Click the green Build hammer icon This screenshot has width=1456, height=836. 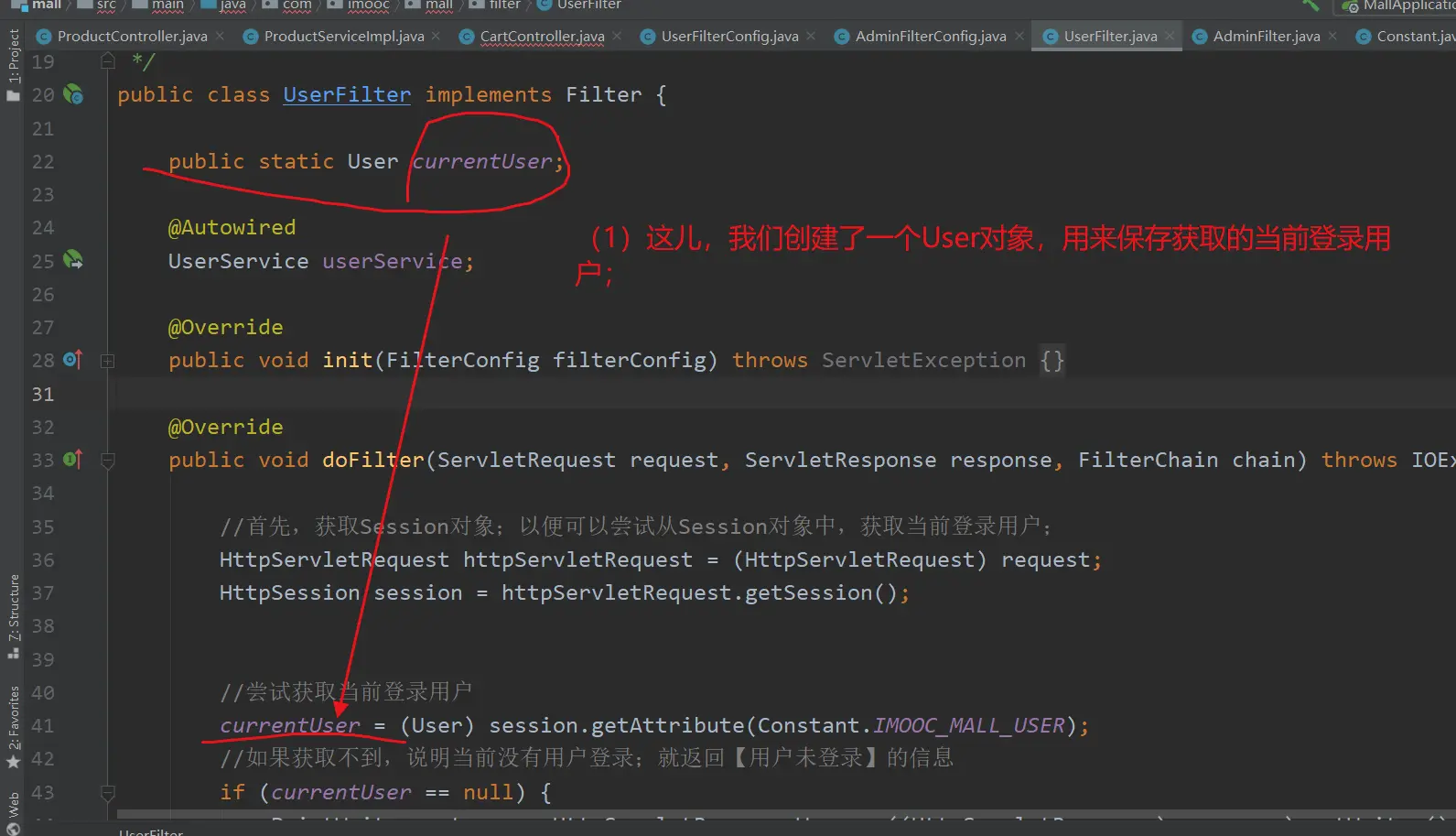click(1311, 5)
